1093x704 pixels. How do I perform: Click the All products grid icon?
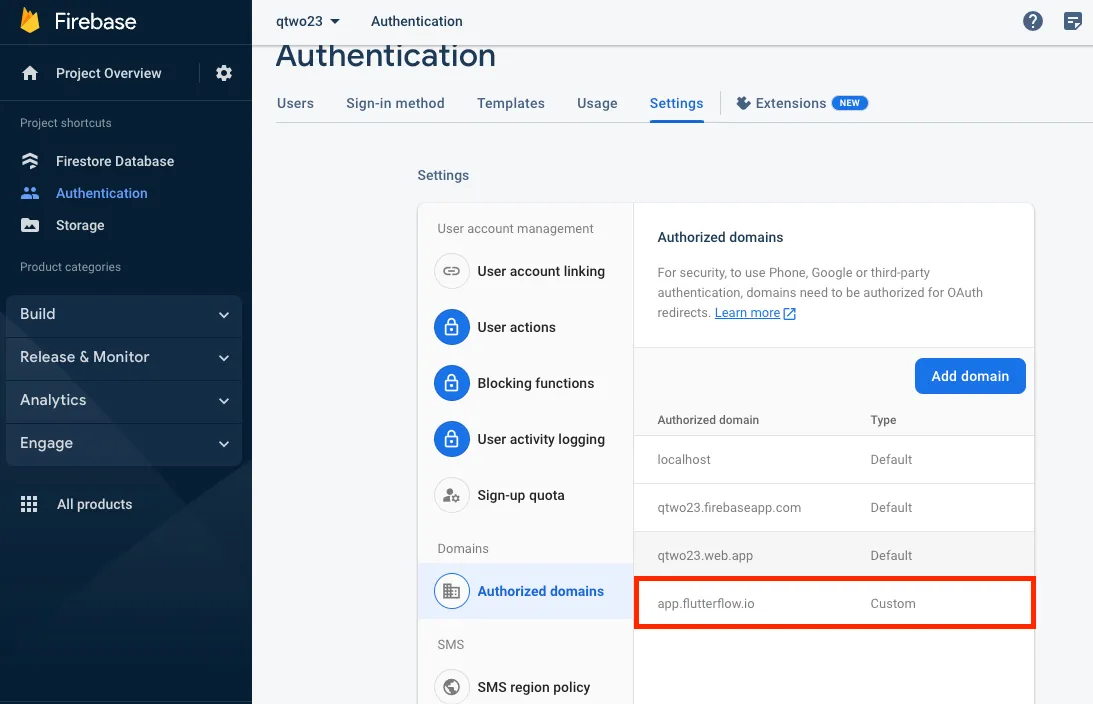[29, 504]
